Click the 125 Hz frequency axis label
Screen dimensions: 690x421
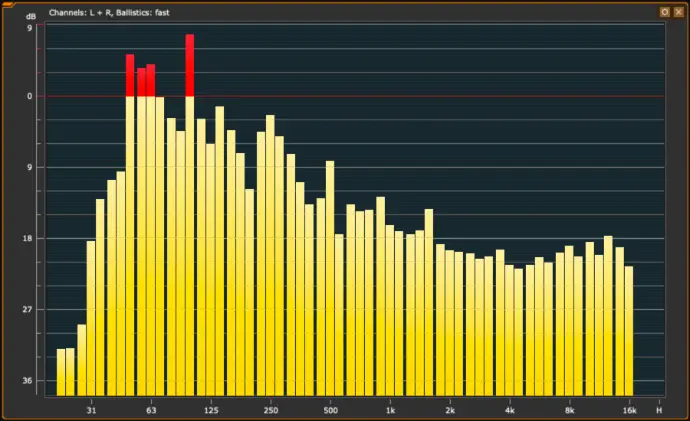[211, 410]
